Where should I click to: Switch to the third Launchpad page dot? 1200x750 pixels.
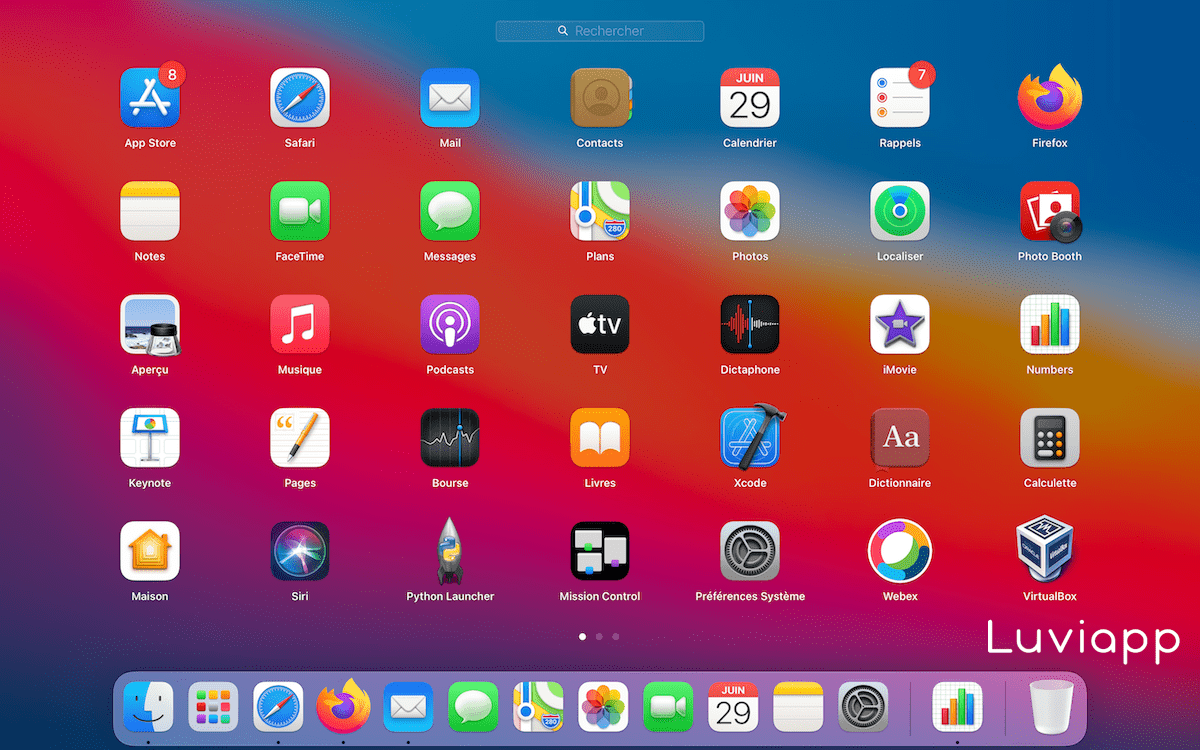tap(615, 636)
